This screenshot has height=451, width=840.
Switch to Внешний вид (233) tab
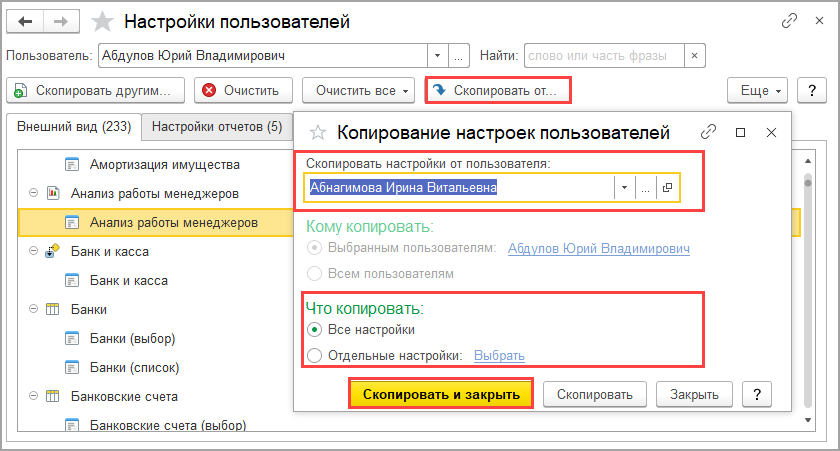click(74, 127)
